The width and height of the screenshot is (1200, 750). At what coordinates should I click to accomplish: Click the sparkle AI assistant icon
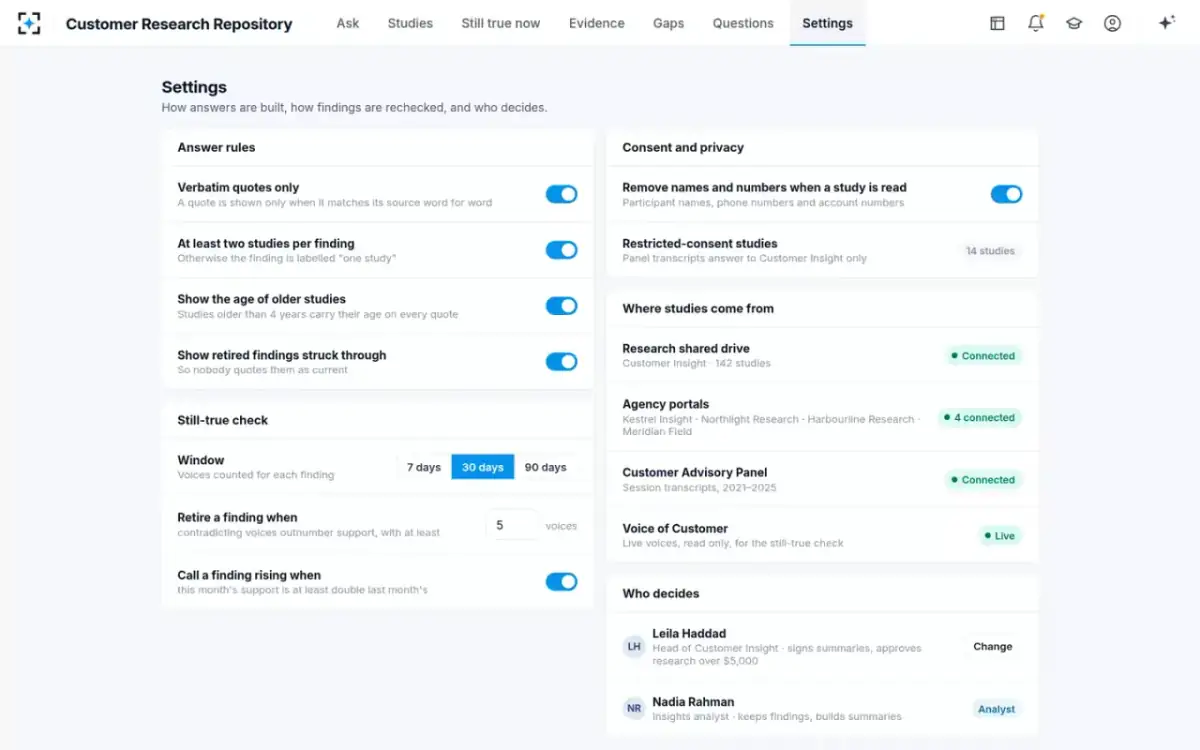click(1166, 23)
